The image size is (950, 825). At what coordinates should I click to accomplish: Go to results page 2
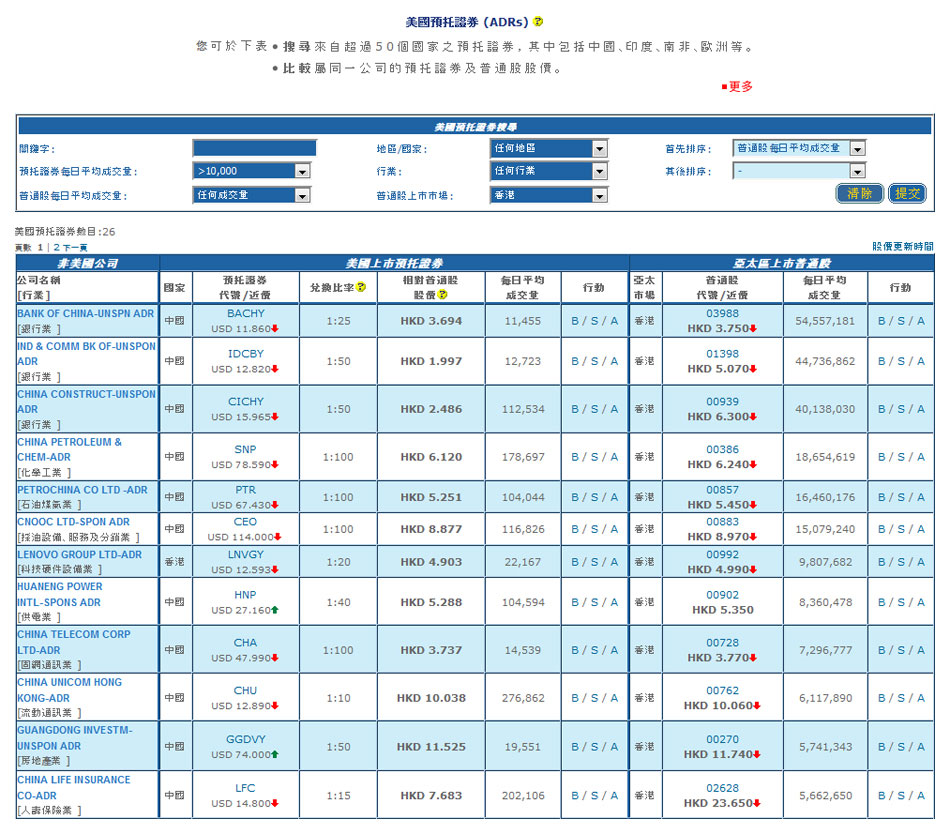[x=56, y=247]
